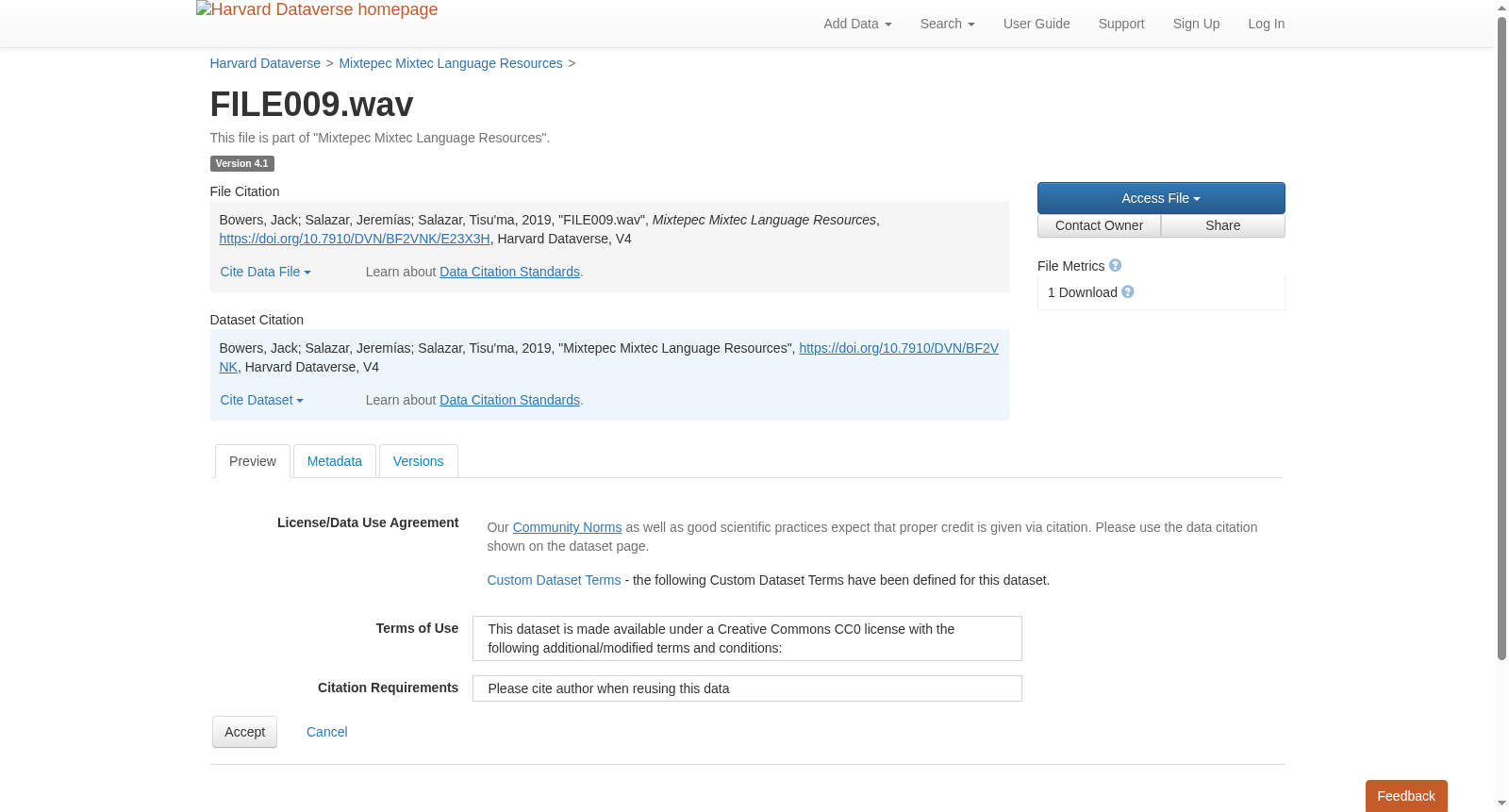Go to the Sign Up page

tap(1196, 24)
